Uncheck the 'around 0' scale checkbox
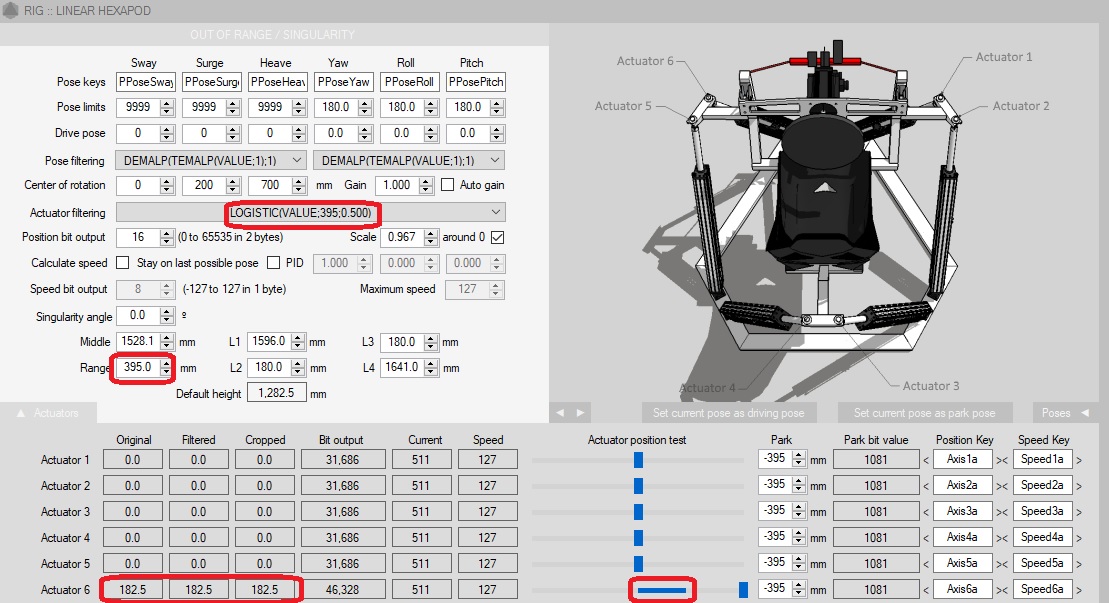The height and width of the screenshot is (603, 1109). tap(497, 237)
